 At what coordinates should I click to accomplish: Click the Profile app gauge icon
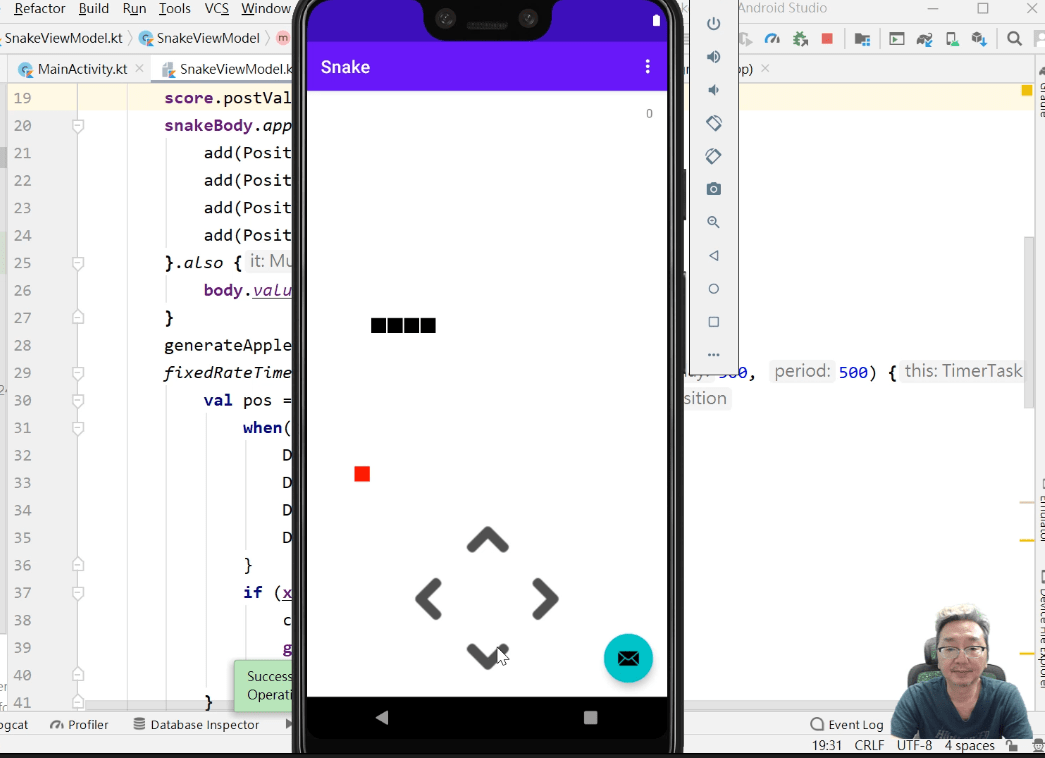pos(772,39)
